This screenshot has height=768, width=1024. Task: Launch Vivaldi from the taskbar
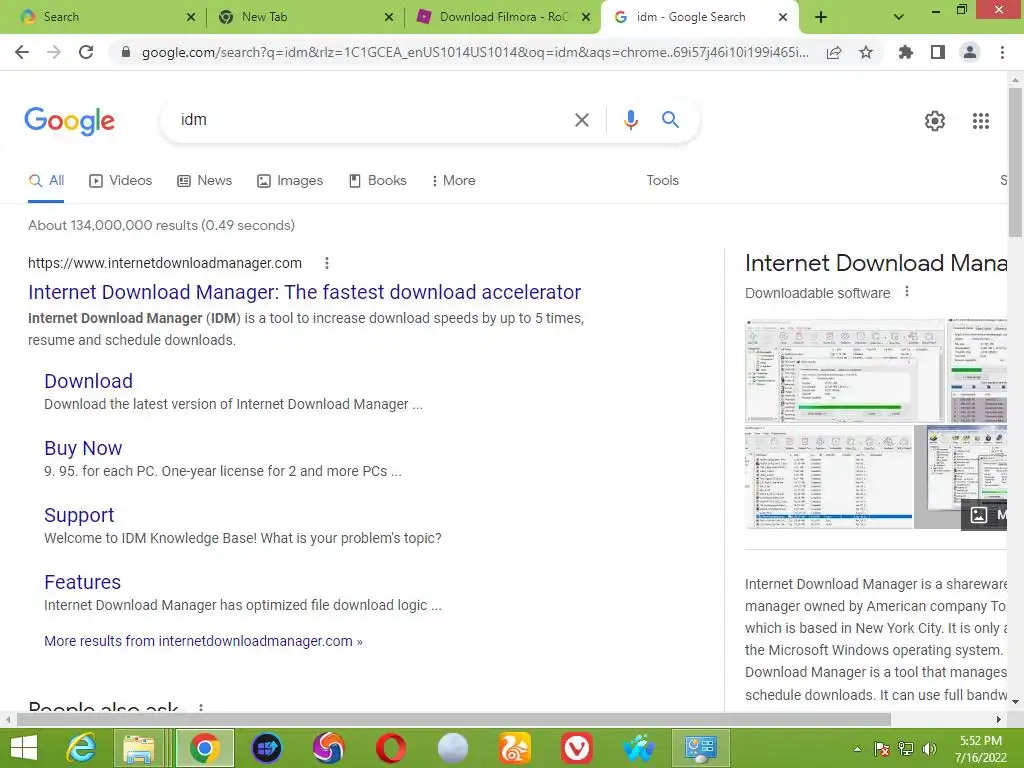(x=577, y=748)
